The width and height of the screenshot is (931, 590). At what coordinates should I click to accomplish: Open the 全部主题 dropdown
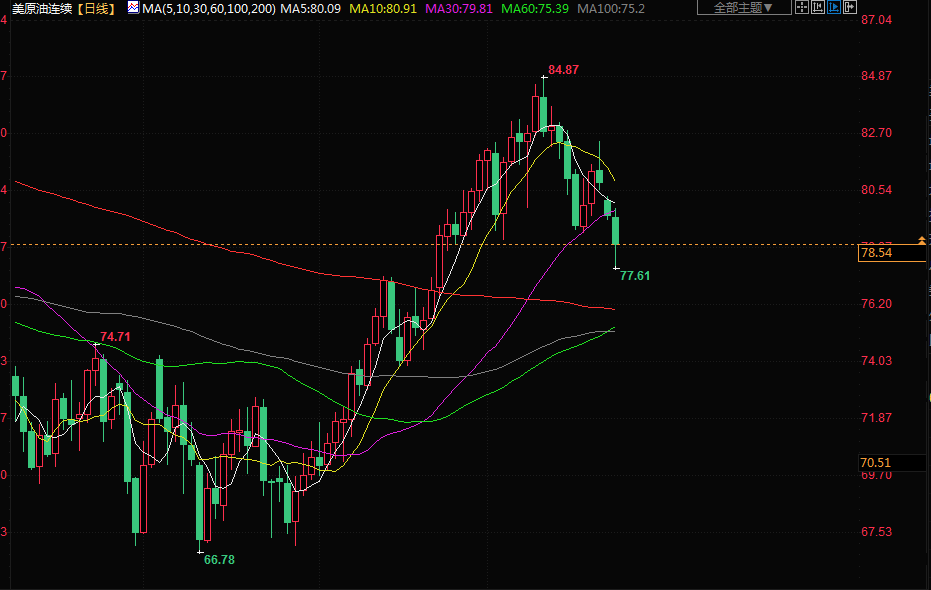click(x=743, y=8)
